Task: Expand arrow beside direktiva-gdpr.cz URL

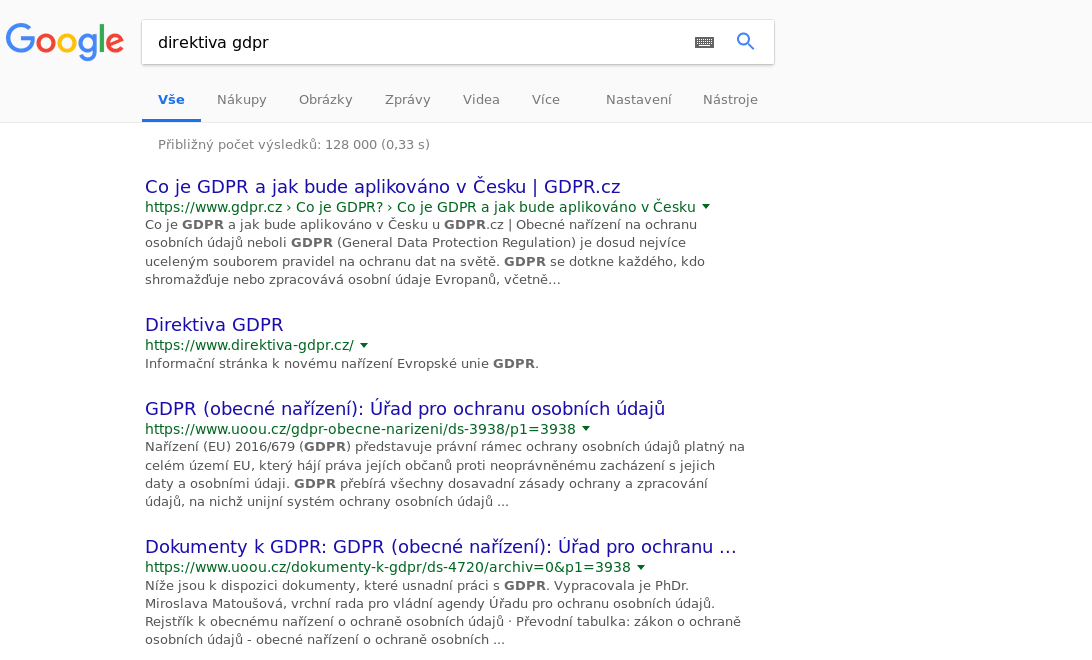Action: pos(364,345)
